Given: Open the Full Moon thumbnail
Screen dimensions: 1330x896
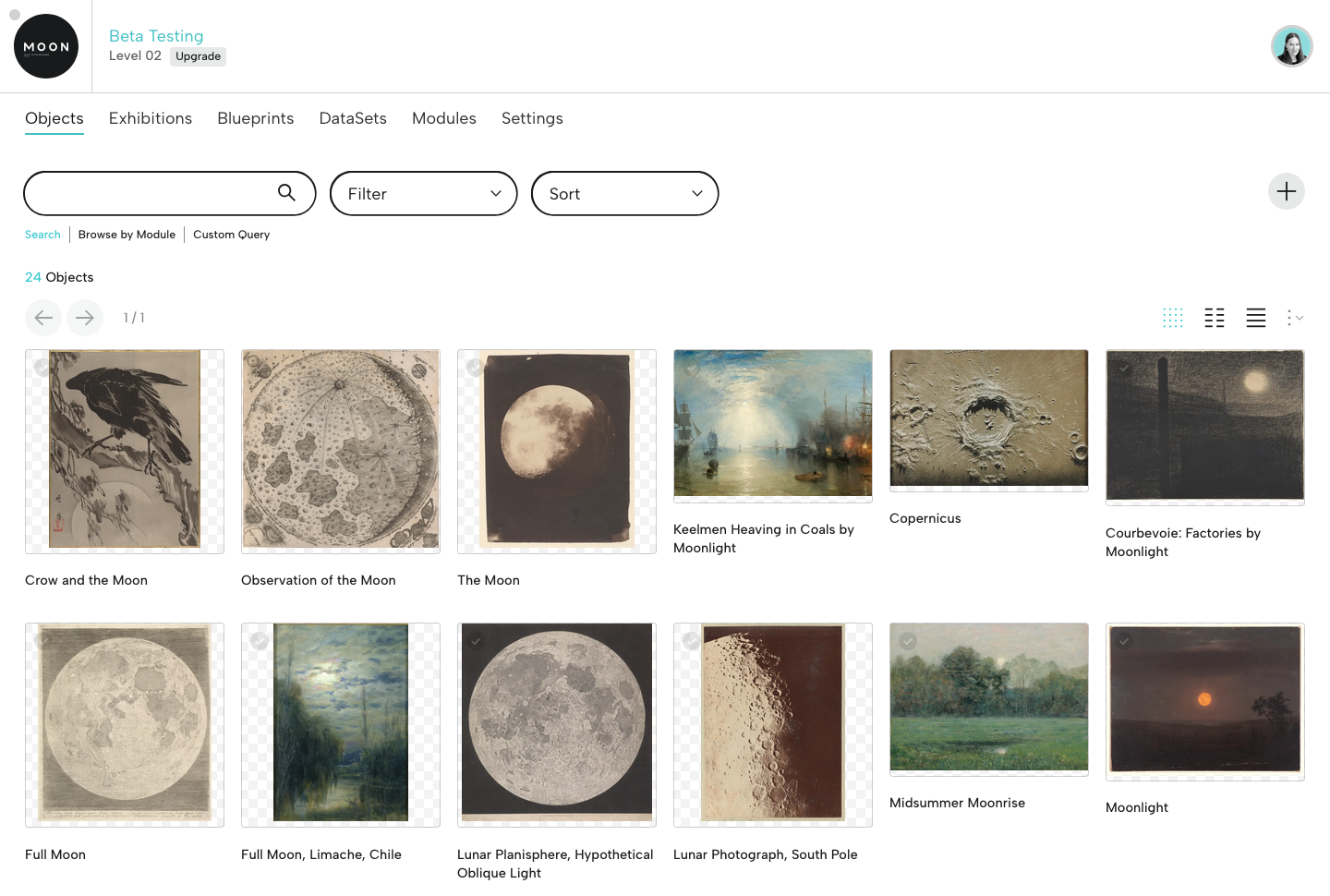Looking at the screenshot, I should coord(124,724).
